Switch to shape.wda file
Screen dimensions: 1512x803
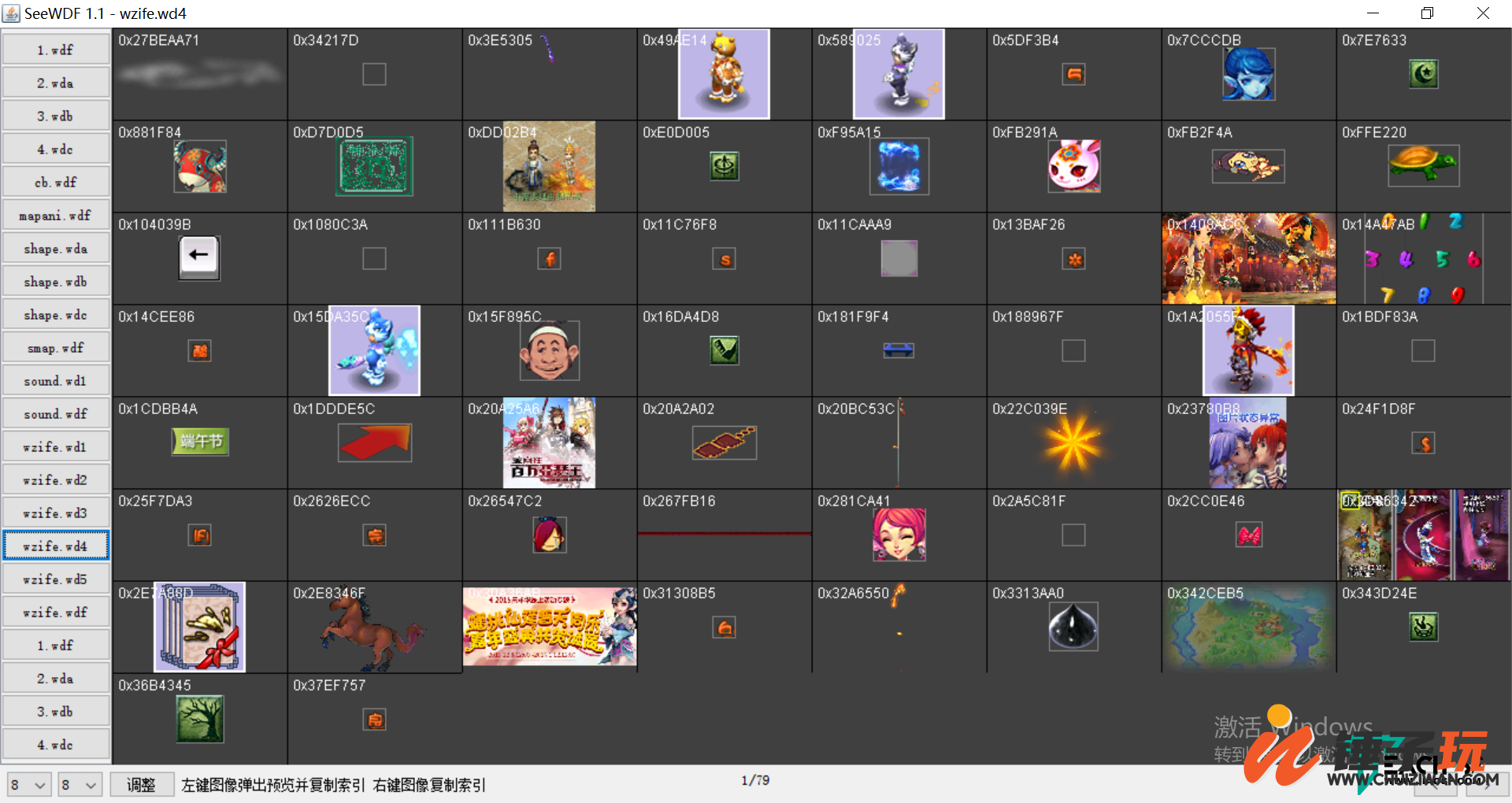(x=56, y=249)
